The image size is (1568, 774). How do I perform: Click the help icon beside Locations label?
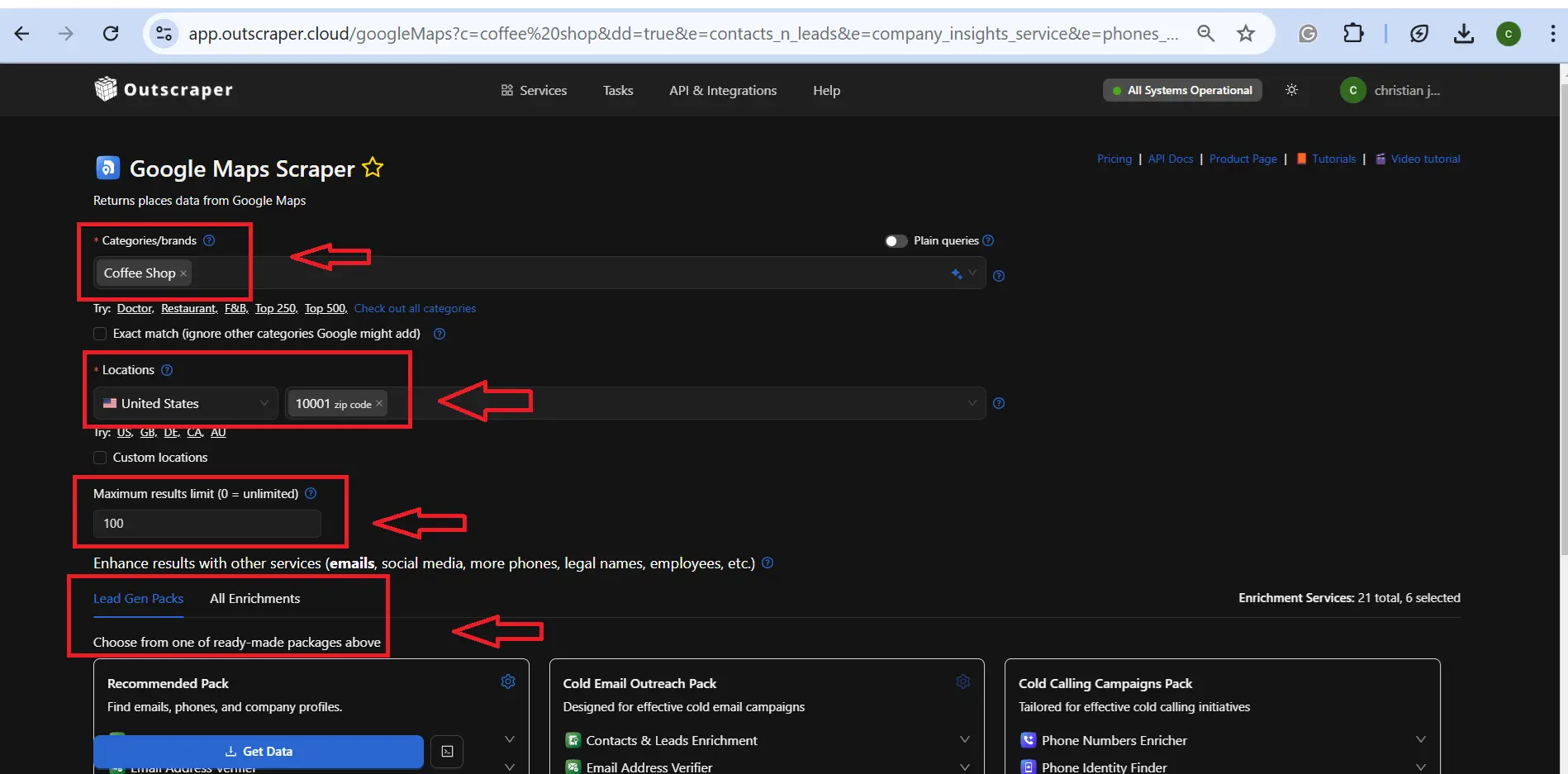pyautogui.click(x=167, y=370)
